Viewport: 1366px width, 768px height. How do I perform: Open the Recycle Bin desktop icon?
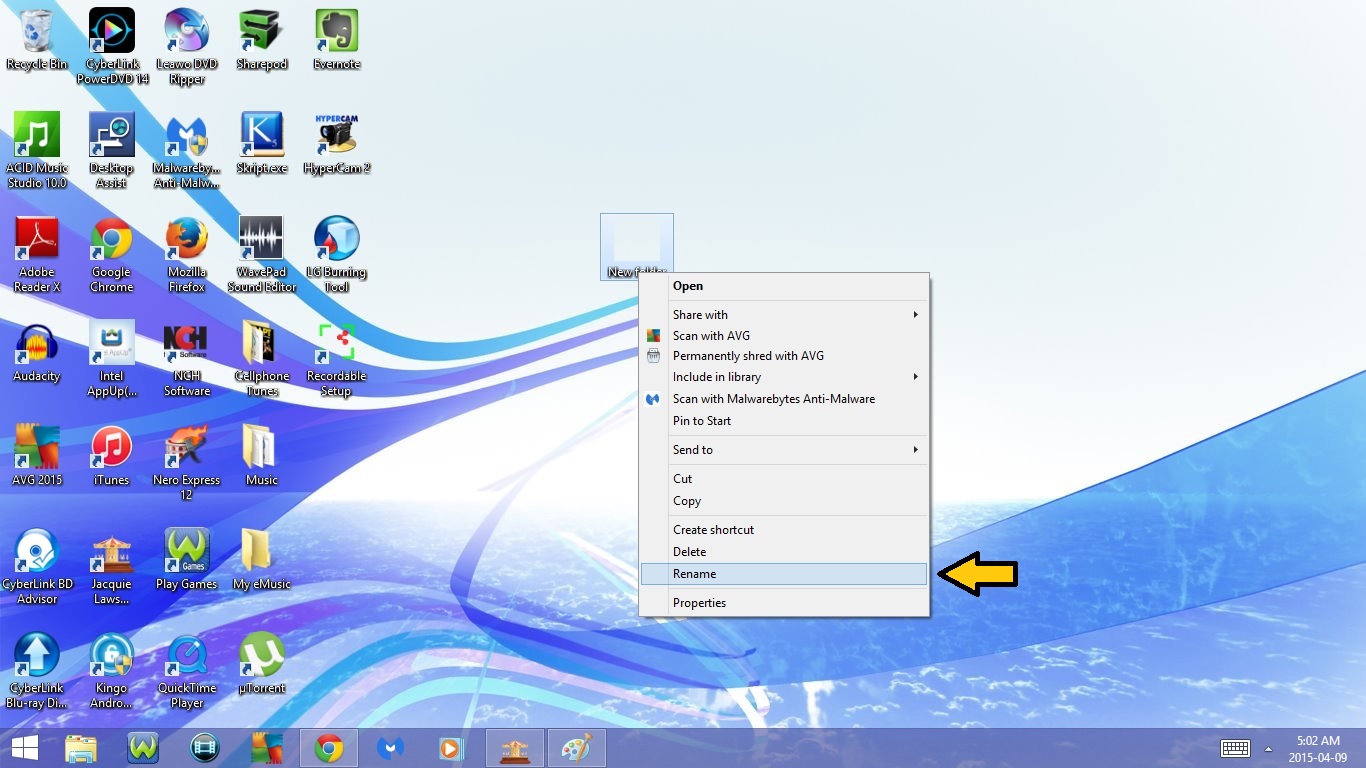coord(37,40)
